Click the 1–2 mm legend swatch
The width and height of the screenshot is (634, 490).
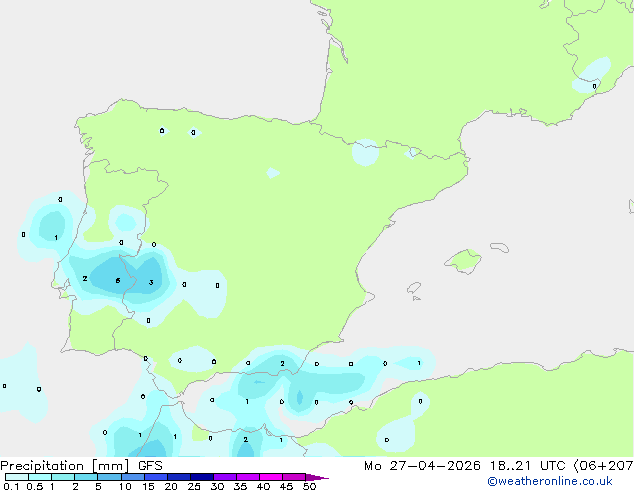[63, 477]
